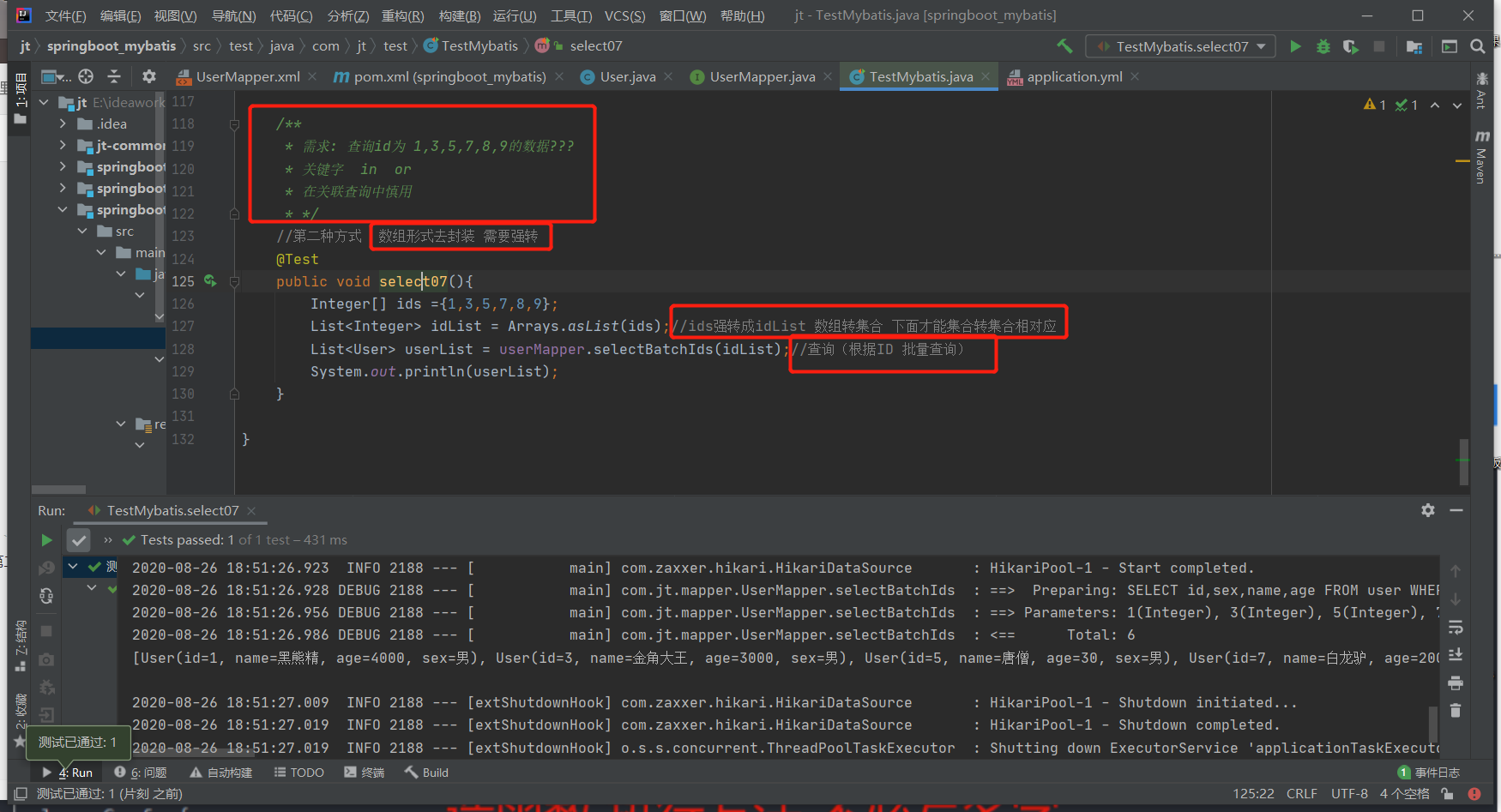Run TestMybatis.select07 with the green play icon

[x=1295, y=46]
